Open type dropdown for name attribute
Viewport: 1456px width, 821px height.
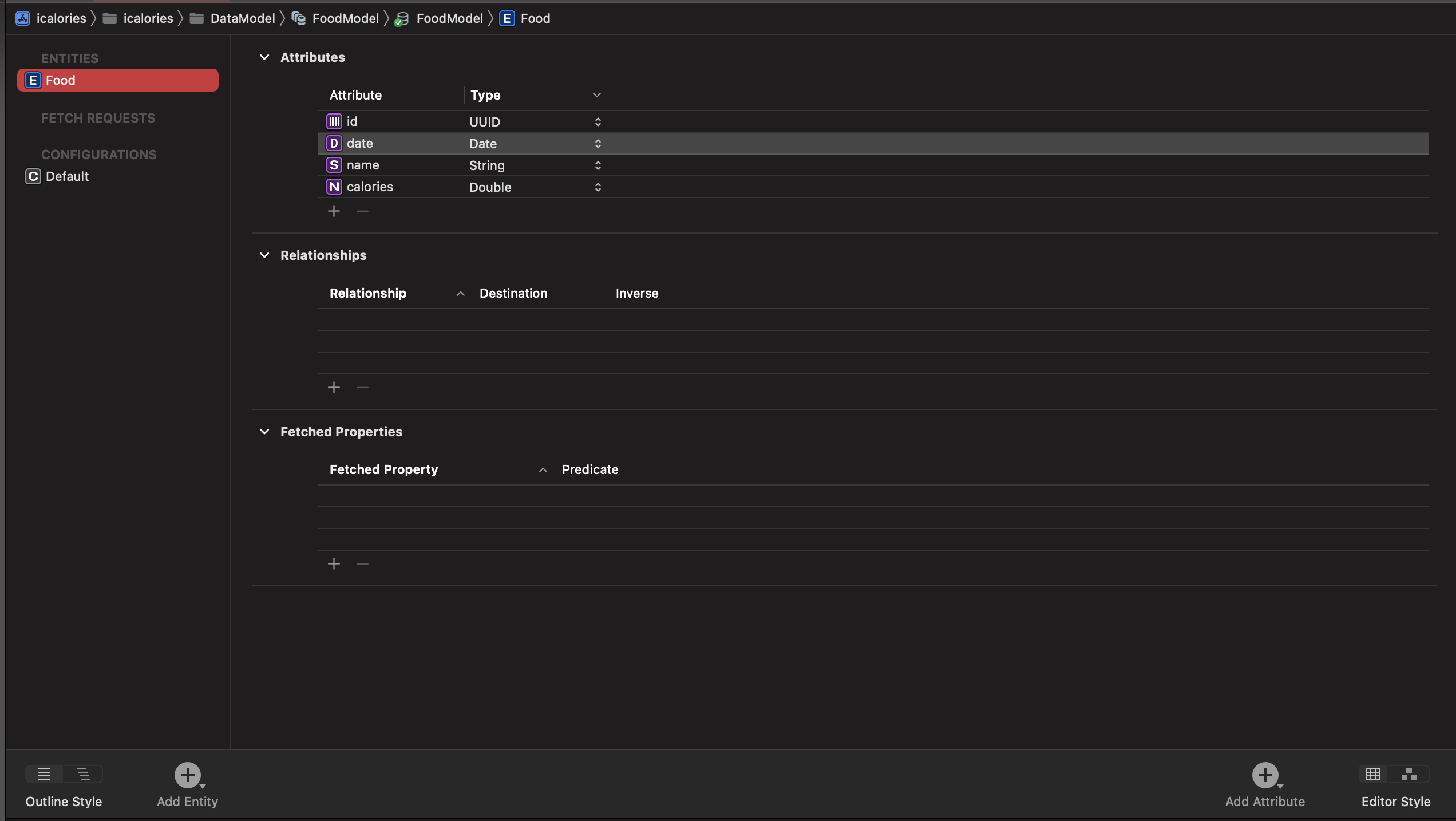pyautogui.click(x=598, y=165)
